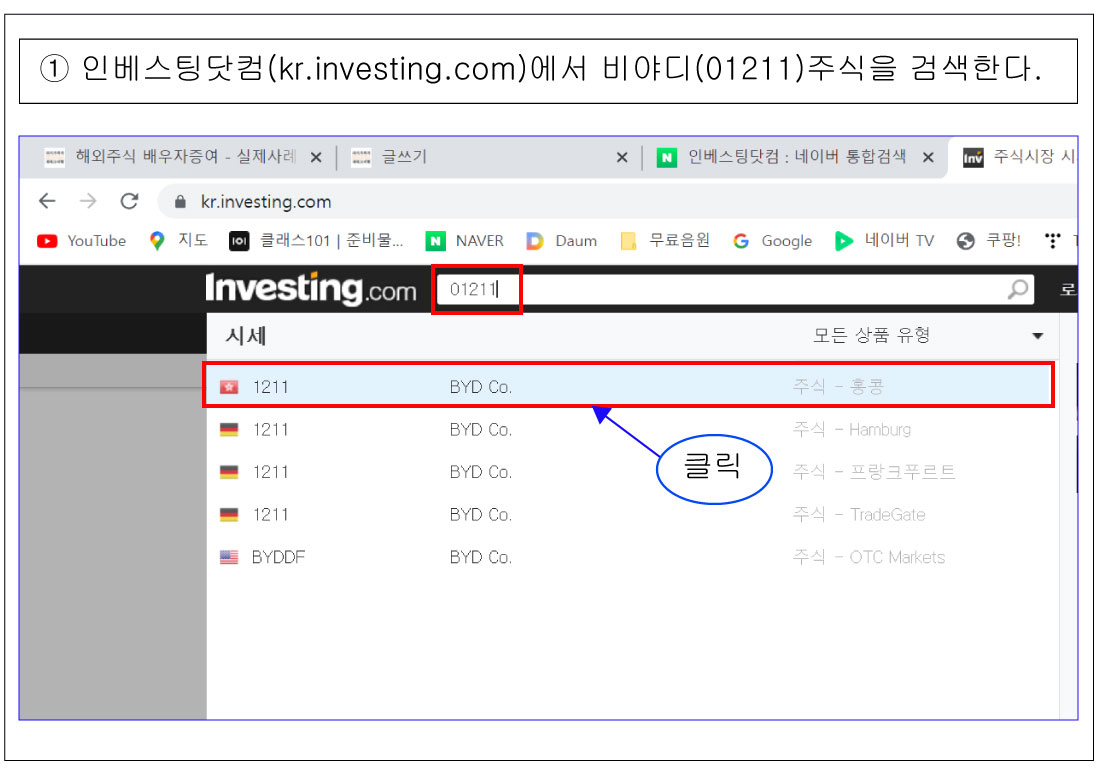
Task: Close the 해외주식 배우자증여 tab
Action: 316,157
